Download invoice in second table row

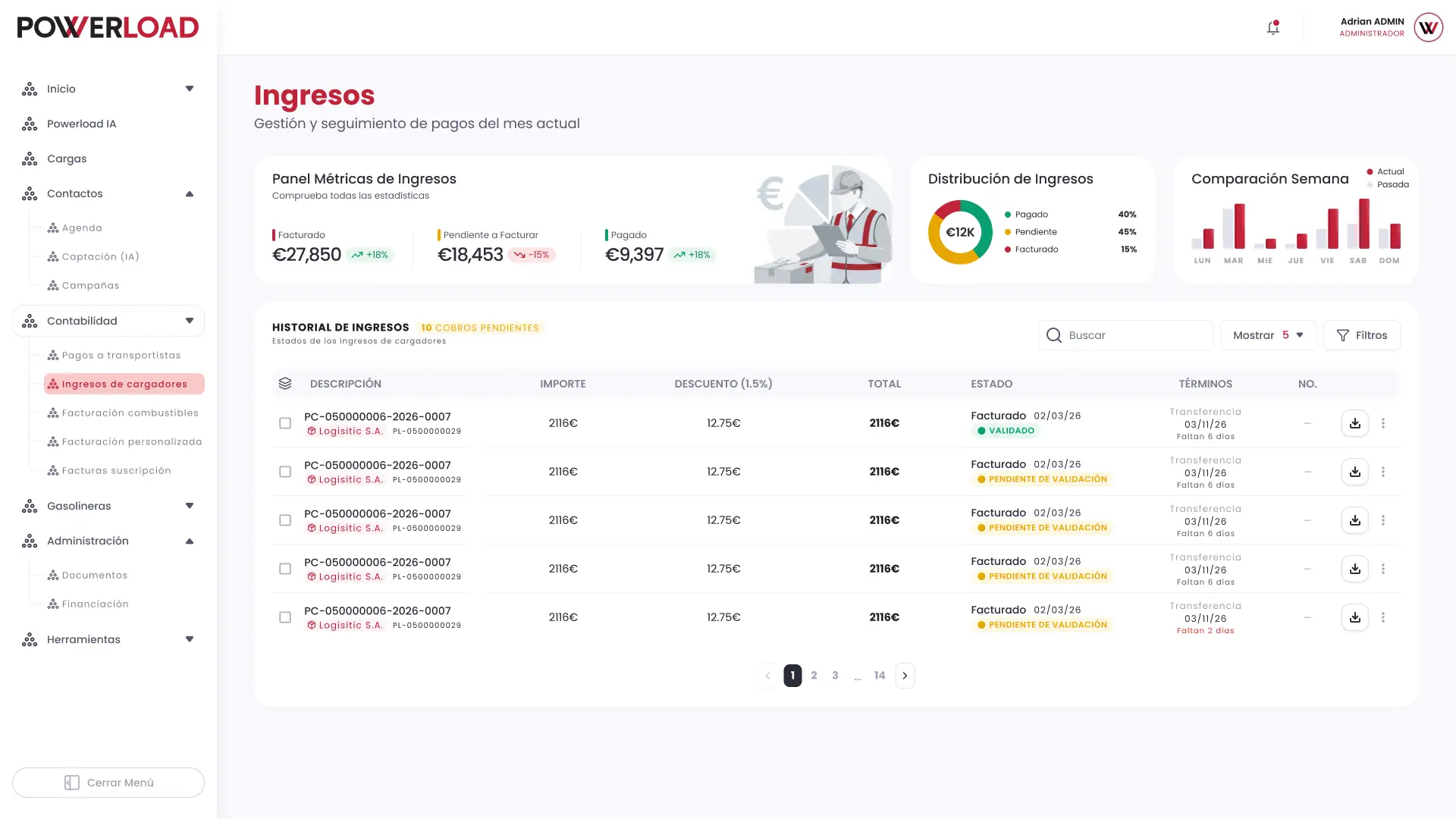click(1354, 472)
